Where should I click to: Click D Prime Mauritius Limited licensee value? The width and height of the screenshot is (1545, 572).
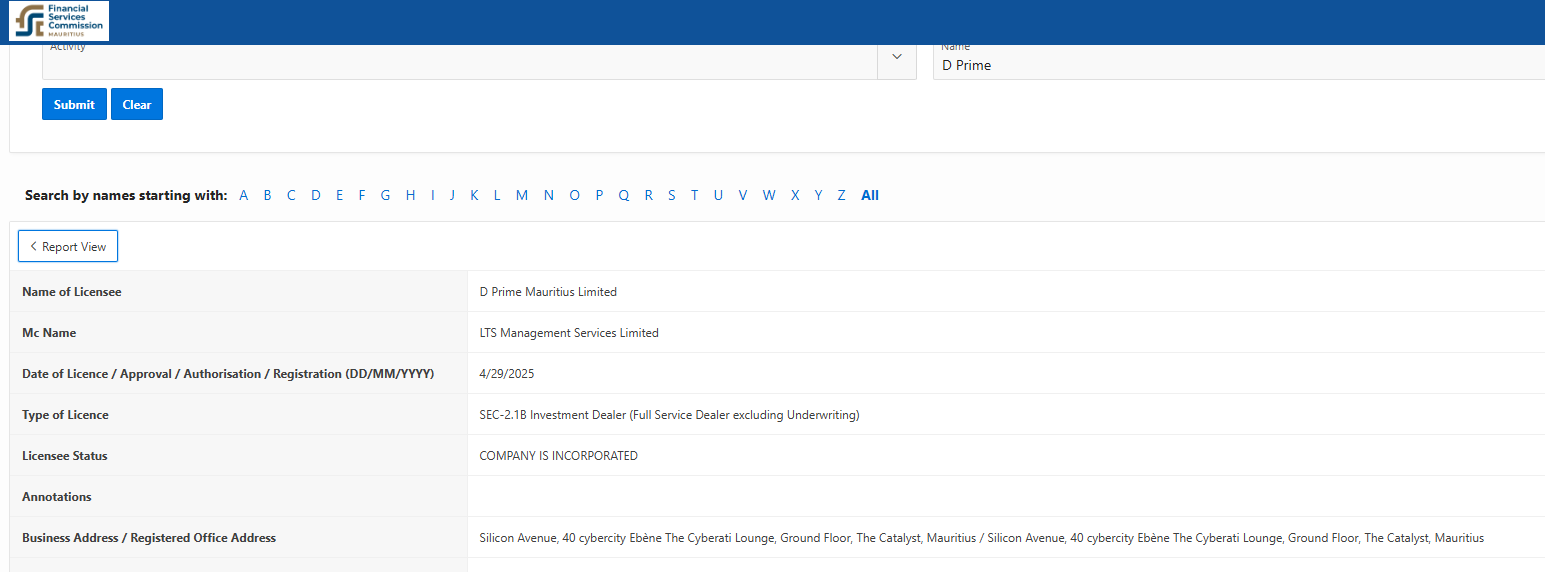(548, 292)
